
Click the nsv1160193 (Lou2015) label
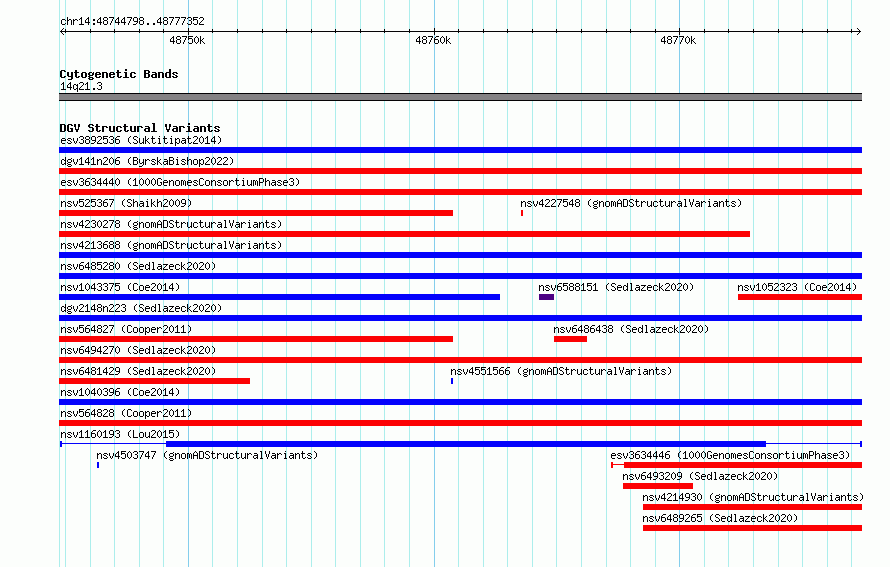[120, 434]
